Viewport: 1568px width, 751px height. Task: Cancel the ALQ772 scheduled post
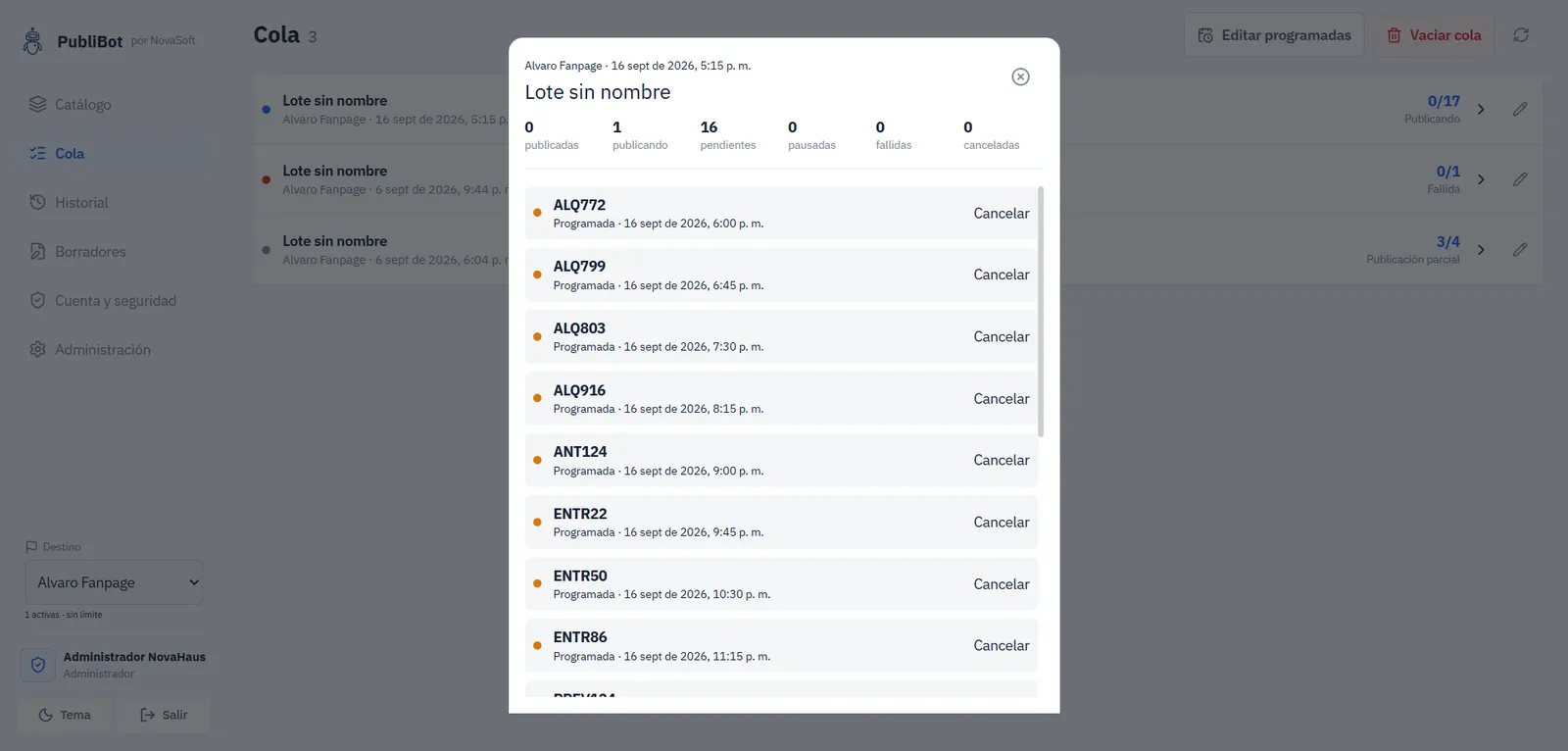[1001, 213]
